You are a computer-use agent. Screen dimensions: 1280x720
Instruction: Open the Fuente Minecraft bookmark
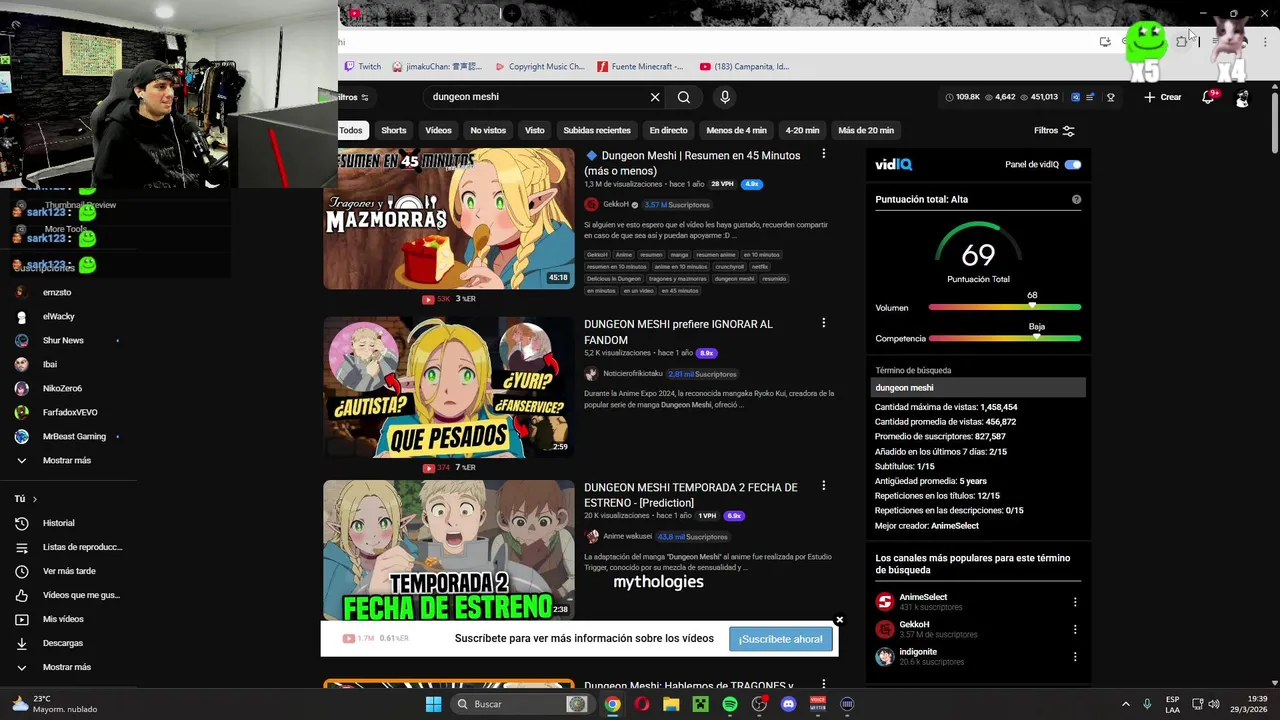640,67
